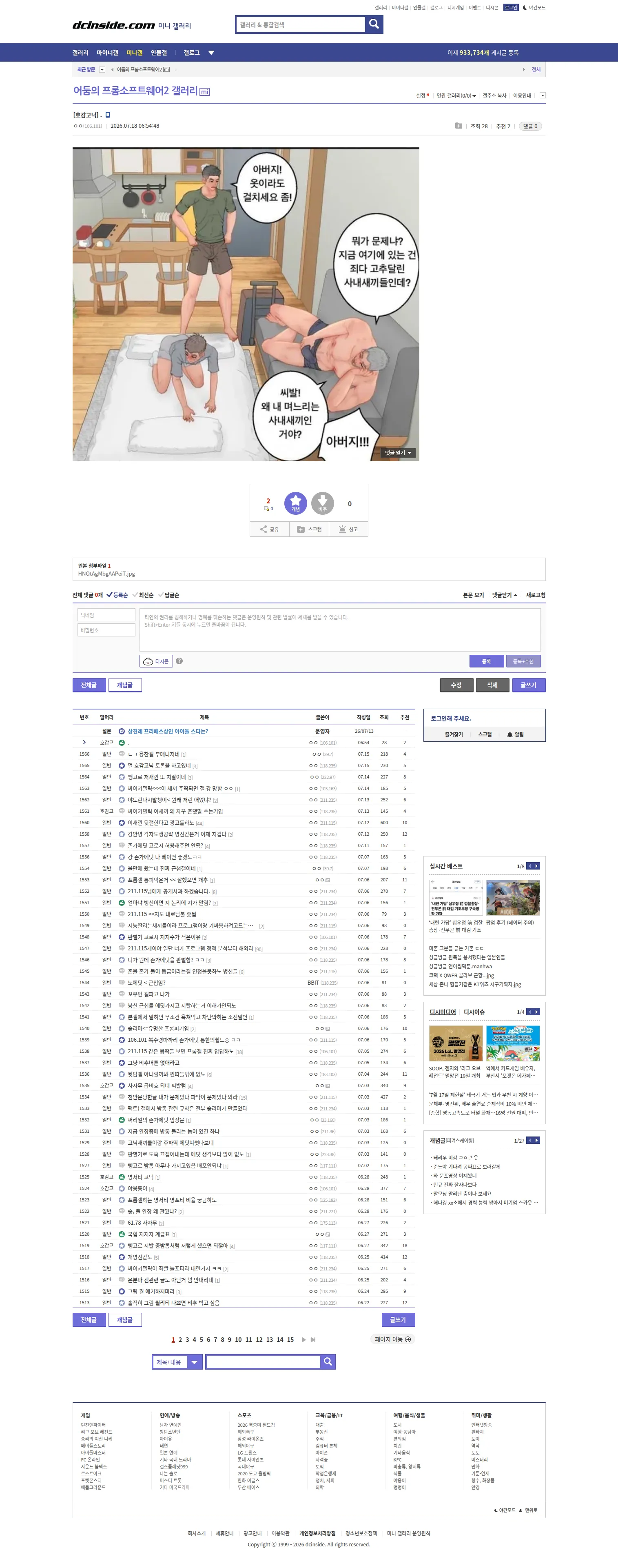
Task: Click the moon icon for 야간모드 at top
Action: (x=524, y=7)
